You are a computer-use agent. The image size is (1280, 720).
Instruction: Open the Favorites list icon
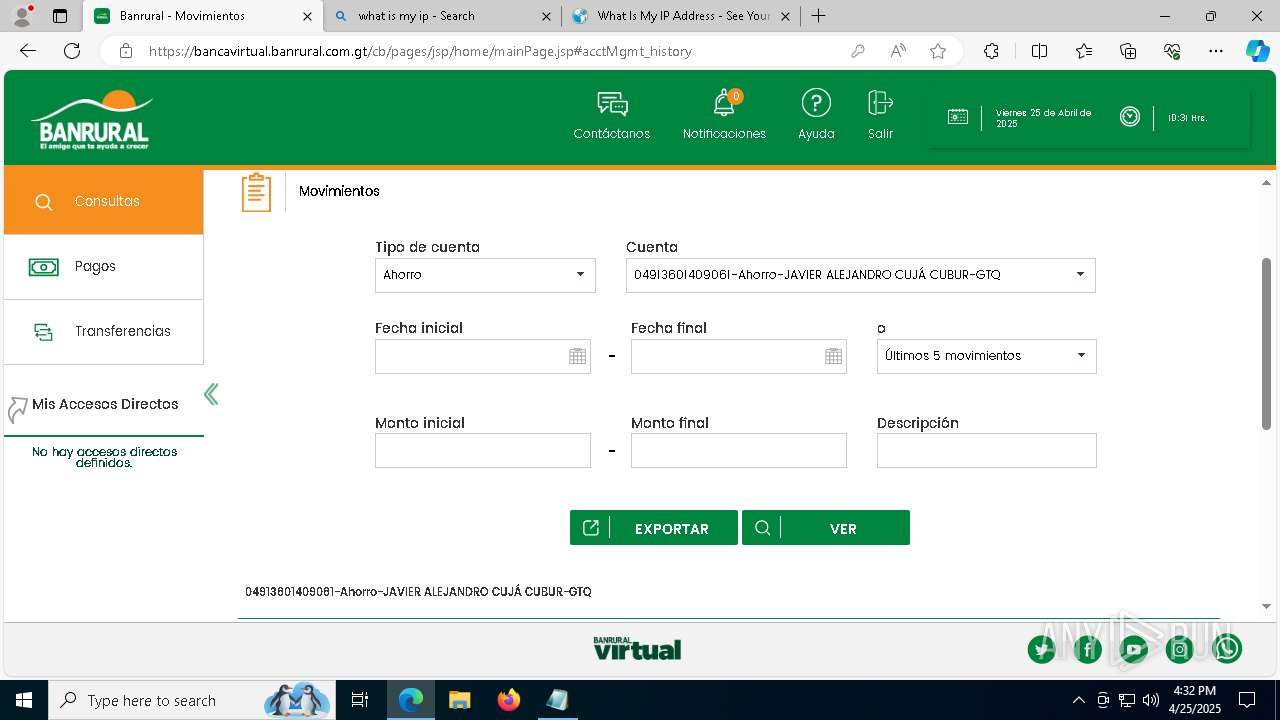(x=1084, y=51)
